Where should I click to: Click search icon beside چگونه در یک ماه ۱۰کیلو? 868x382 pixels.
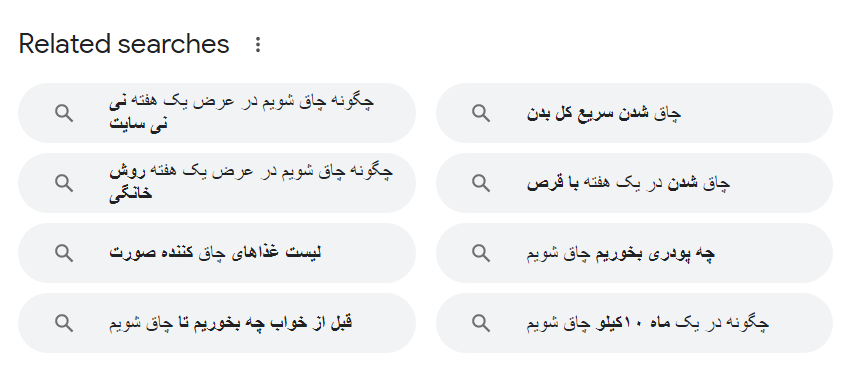[480, 323]
